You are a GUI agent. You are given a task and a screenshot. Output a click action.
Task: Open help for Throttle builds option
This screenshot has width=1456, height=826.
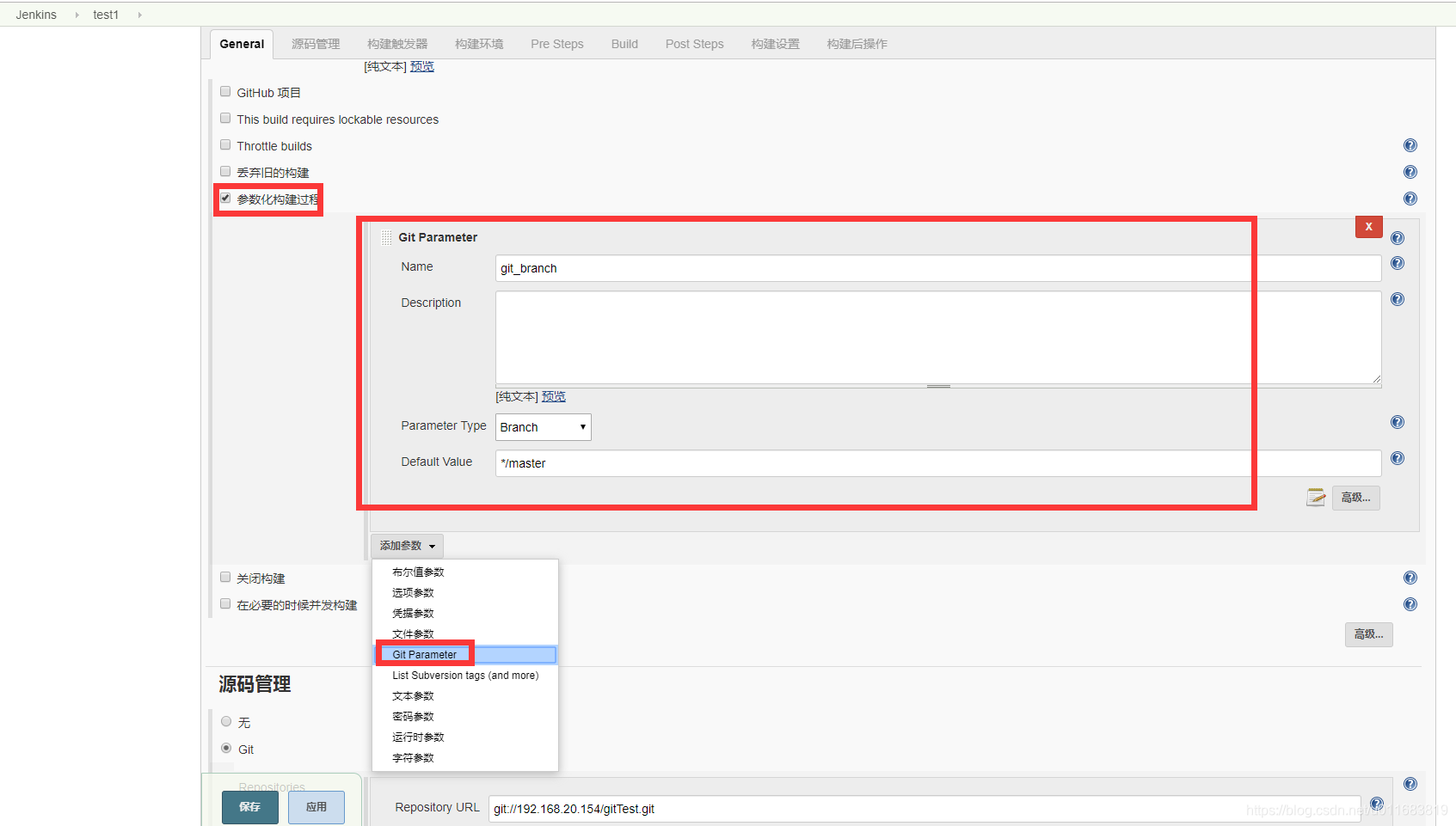(x=1410, y=145)
